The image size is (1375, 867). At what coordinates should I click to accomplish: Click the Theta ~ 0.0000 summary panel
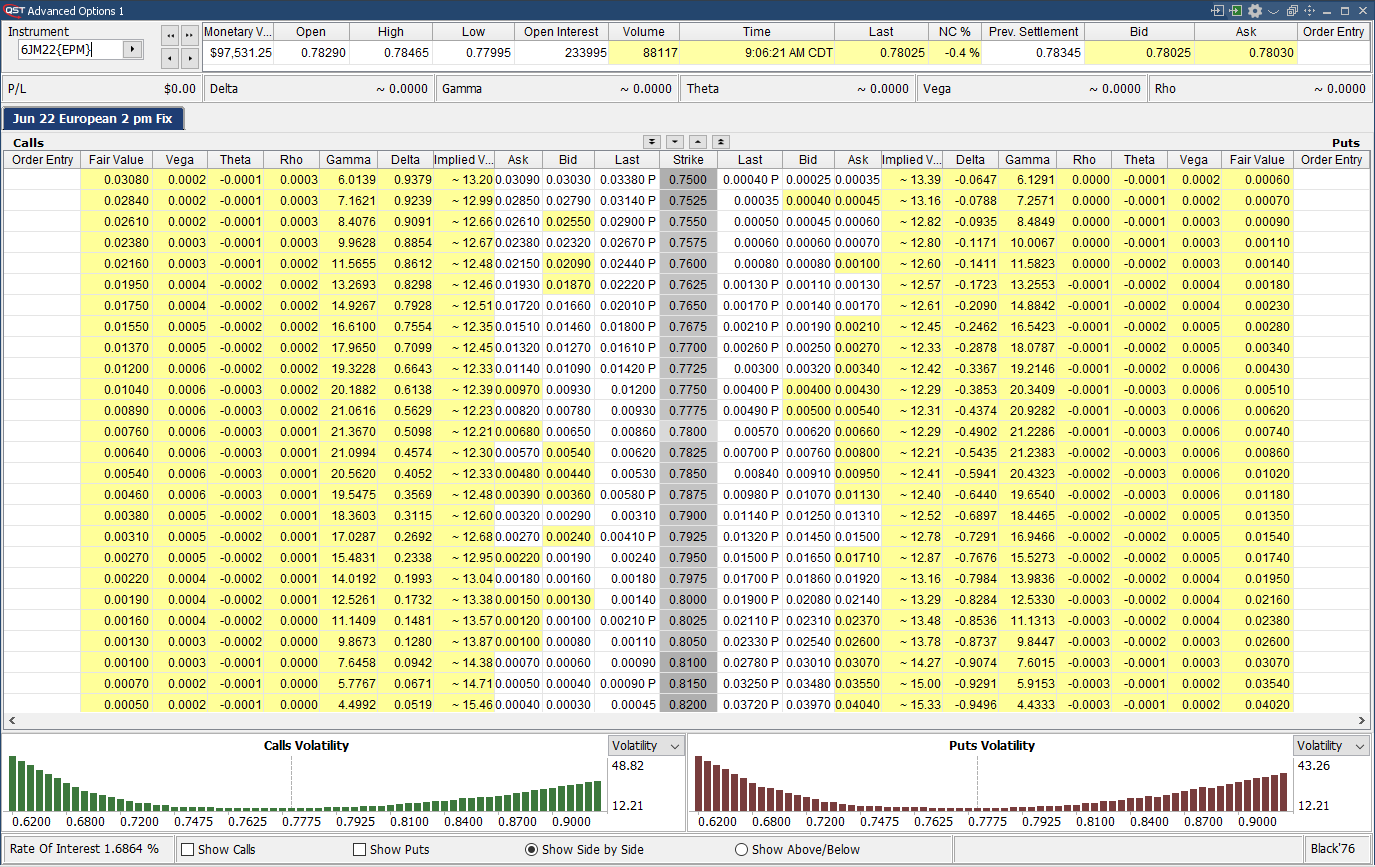(x=797, y=88)
